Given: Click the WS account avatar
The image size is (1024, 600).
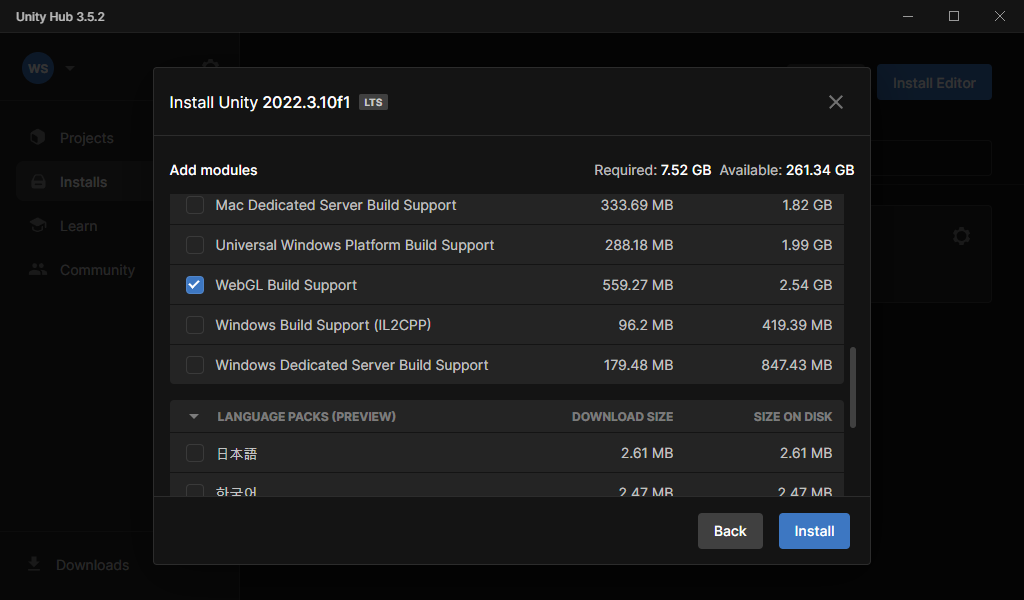Looking at the screenshot, I should pyautogui.click(x=38, y=68).
